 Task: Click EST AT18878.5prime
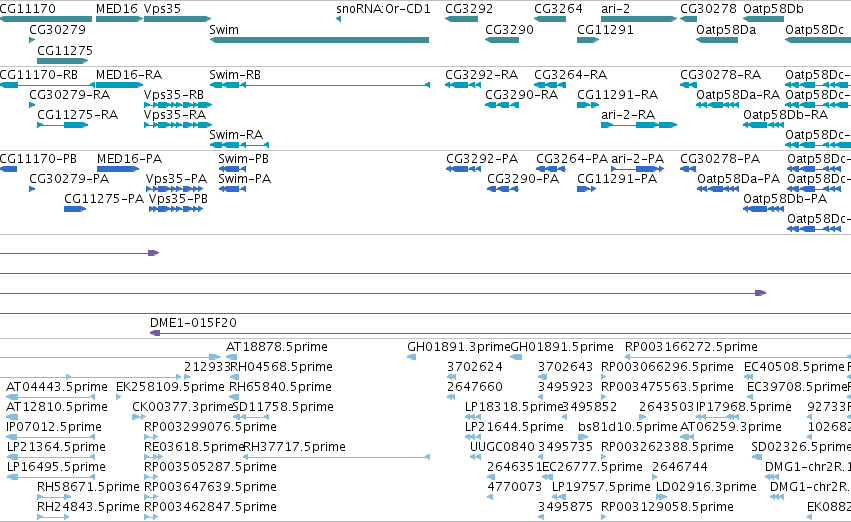tap(277, 347)
